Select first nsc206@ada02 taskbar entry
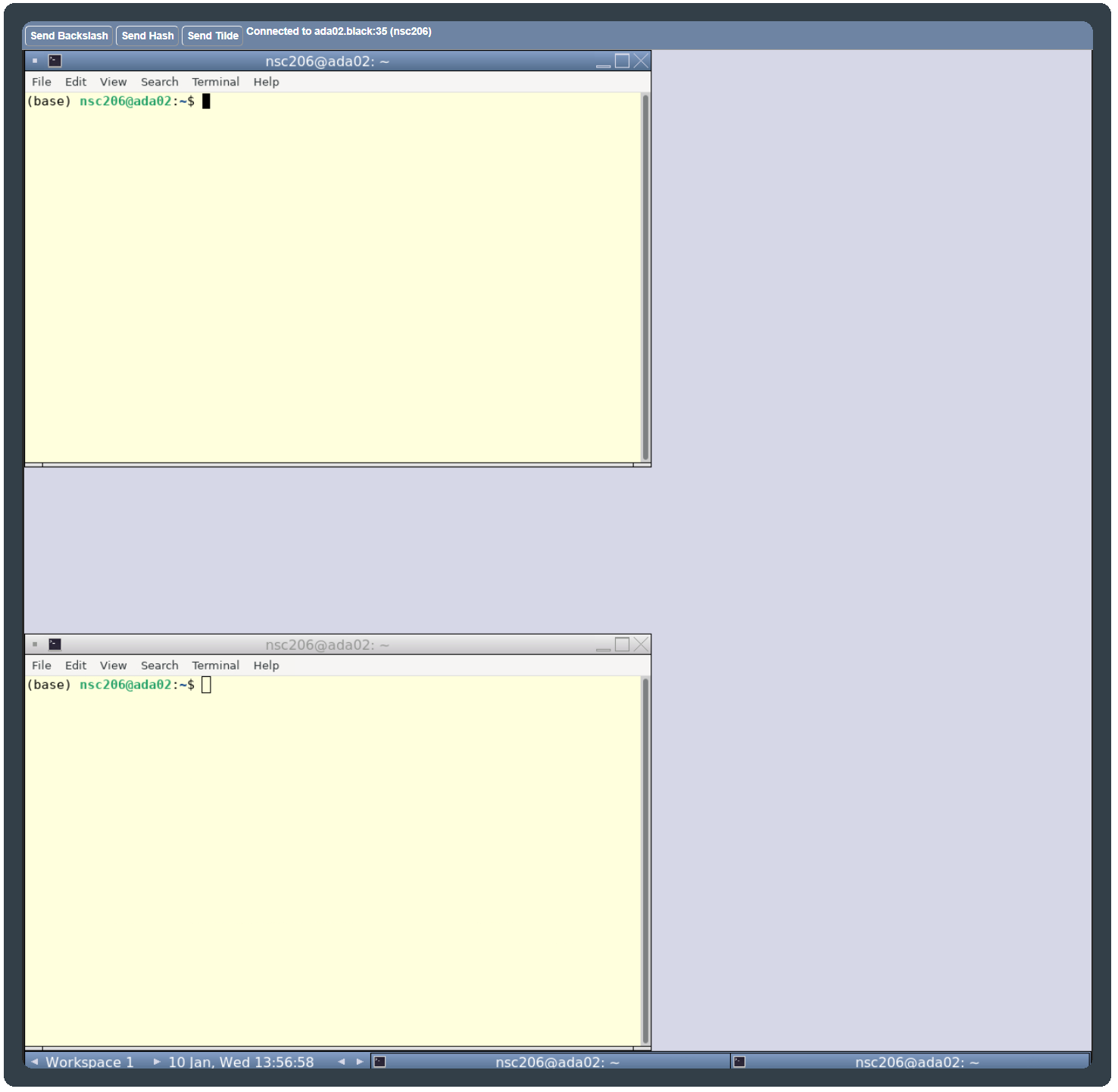Viewport: 1118px width, 1092px height. click(x=551, y=1062)
